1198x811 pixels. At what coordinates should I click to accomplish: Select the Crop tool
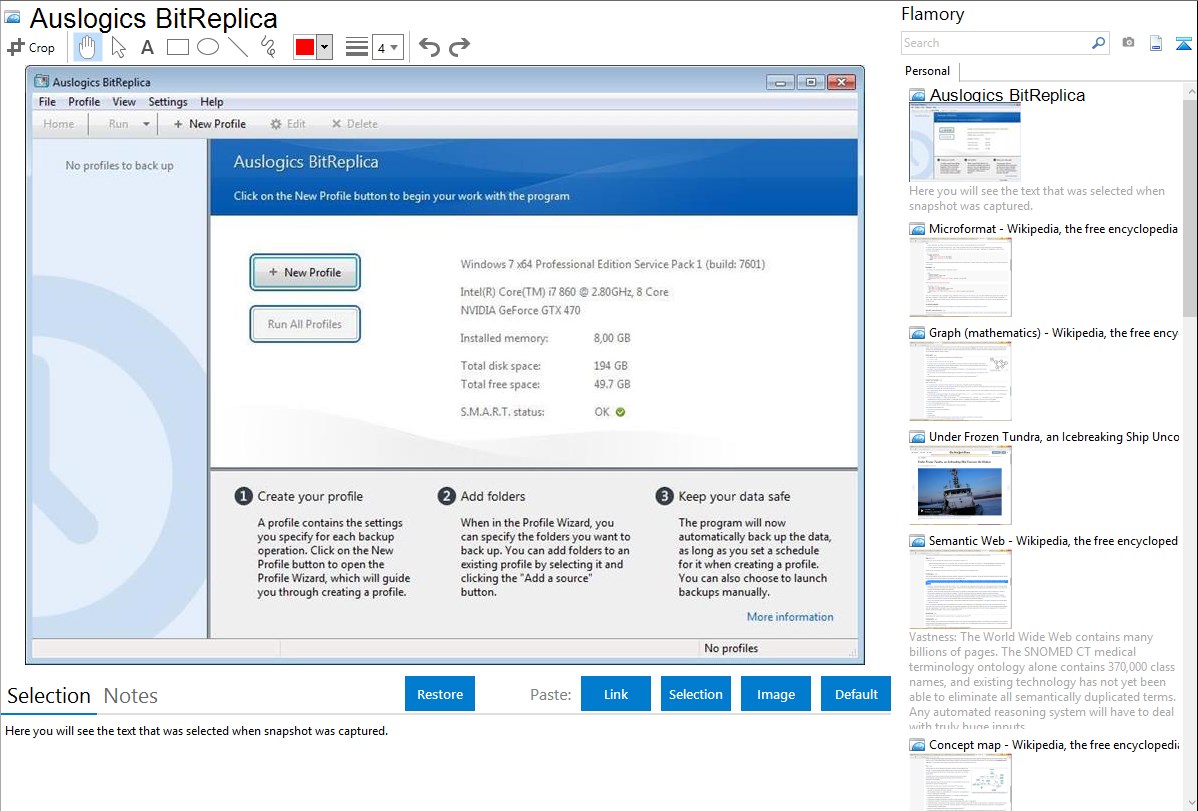[x=31, y=47]
